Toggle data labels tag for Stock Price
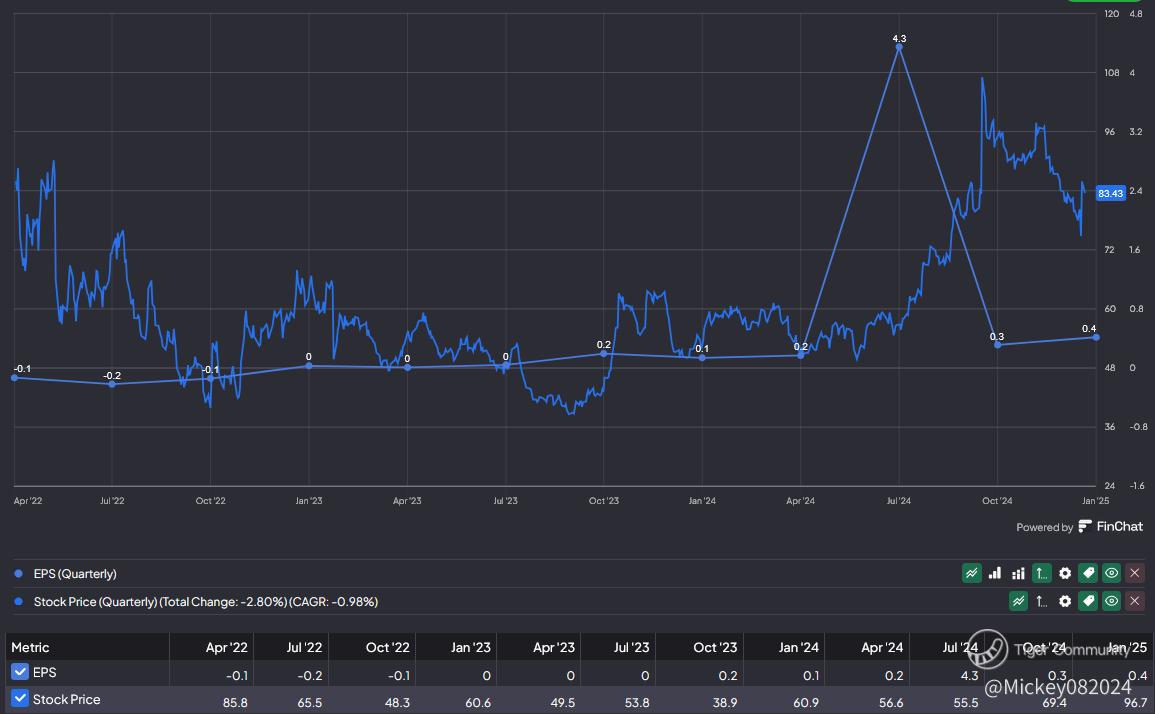1155x714 pixels. click(1088, 601)
